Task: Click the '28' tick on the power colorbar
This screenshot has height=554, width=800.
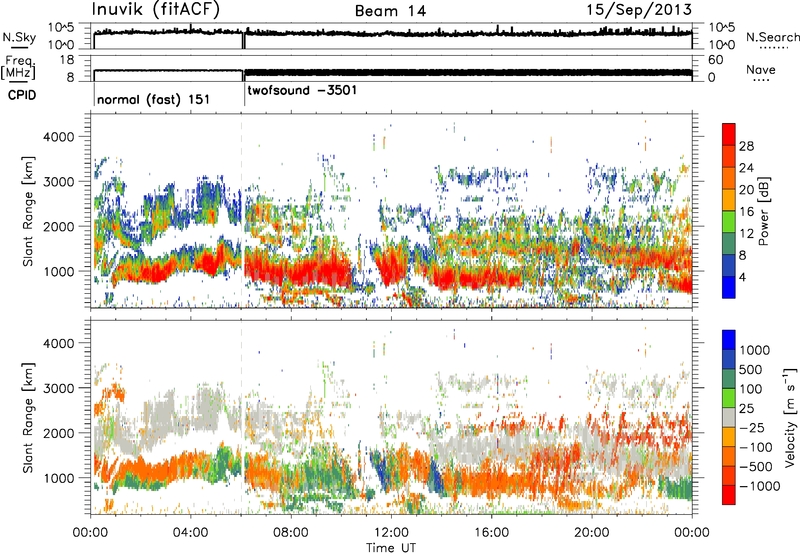Action: (746, 146)
